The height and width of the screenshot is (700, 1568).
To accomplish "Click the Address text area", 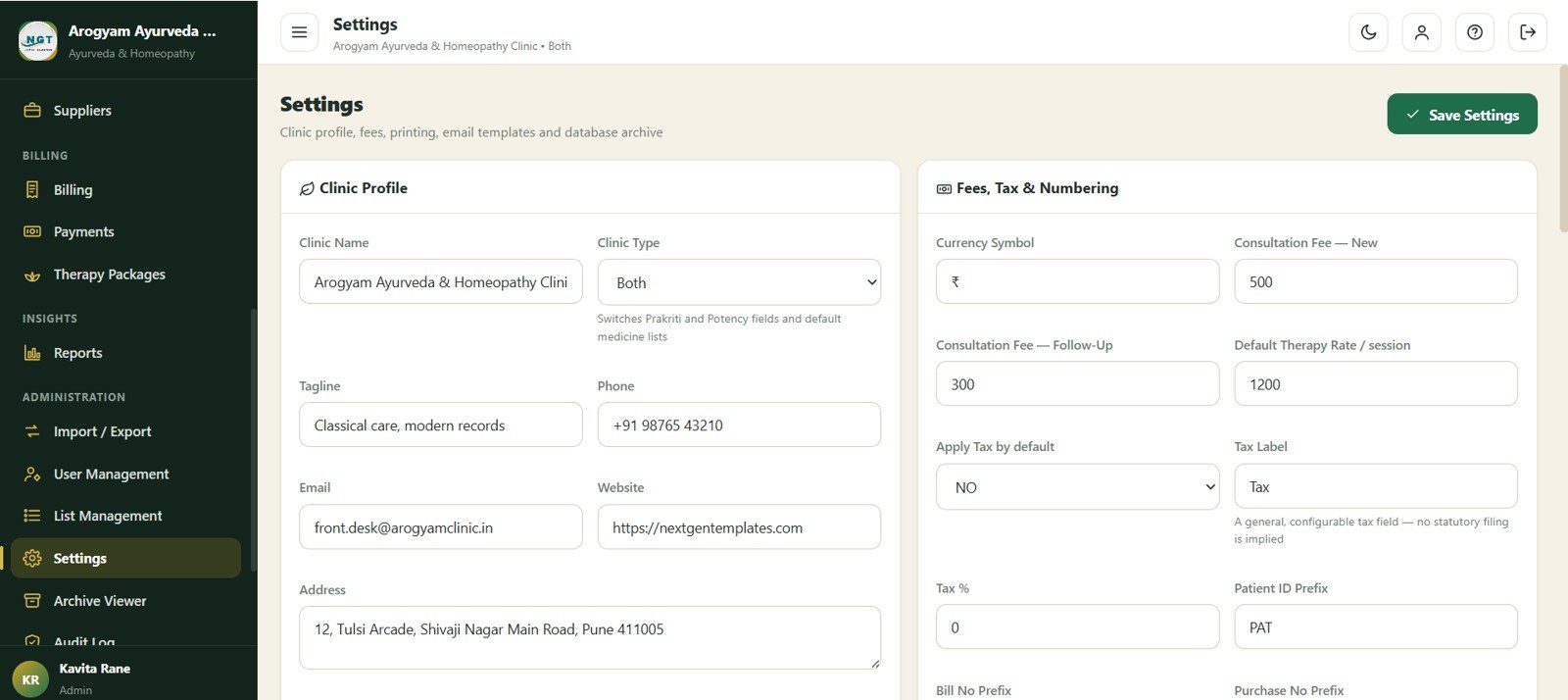I will pos(590,638).
